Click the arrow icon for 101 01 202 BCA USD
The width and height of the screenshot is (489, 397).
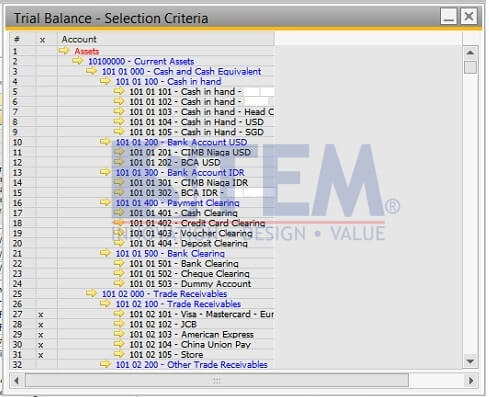point(119,162)
